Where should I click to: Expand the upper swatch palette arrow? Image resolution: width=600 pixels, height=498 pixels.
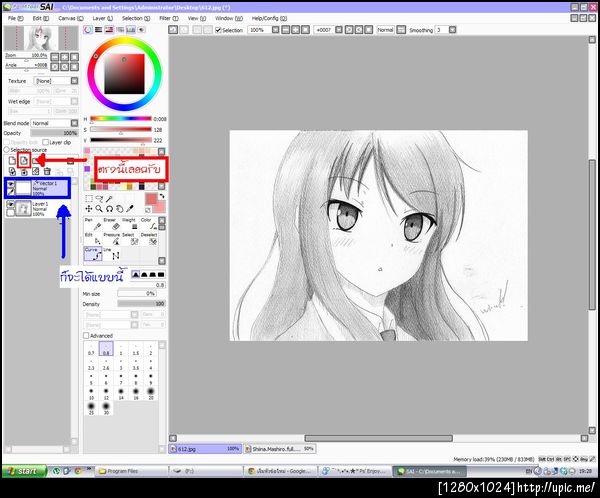pos(161,152)
